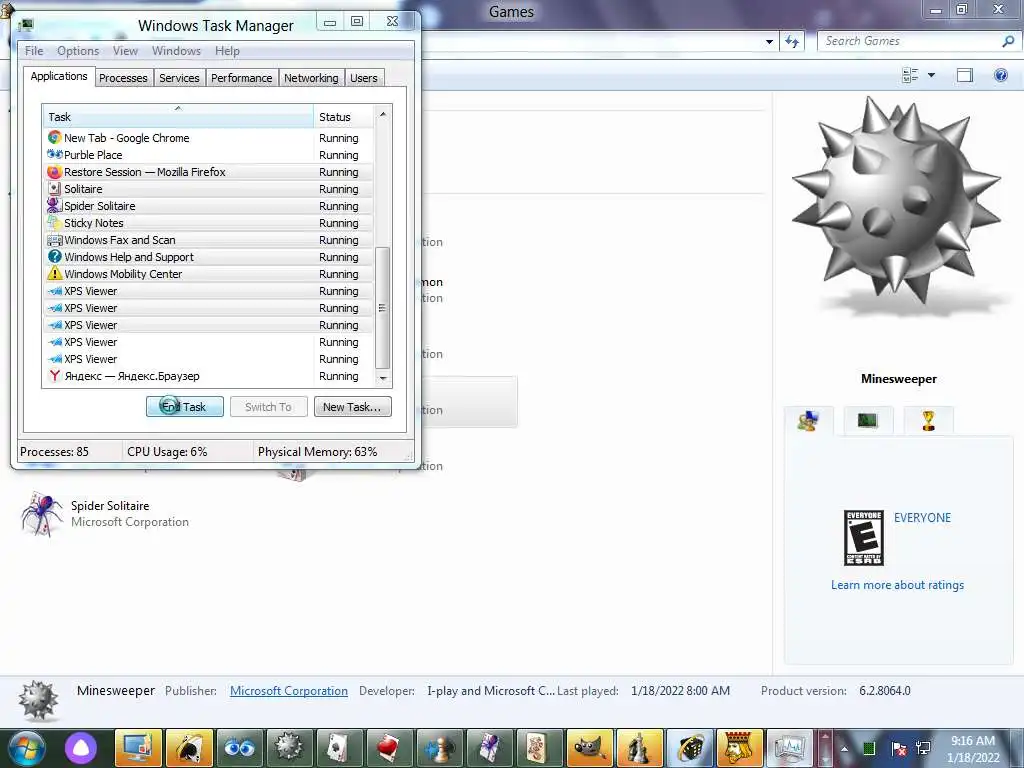Click task list scrollbar up arrow
Viewport: 1024px width, 768px height.
click(383, 114)
